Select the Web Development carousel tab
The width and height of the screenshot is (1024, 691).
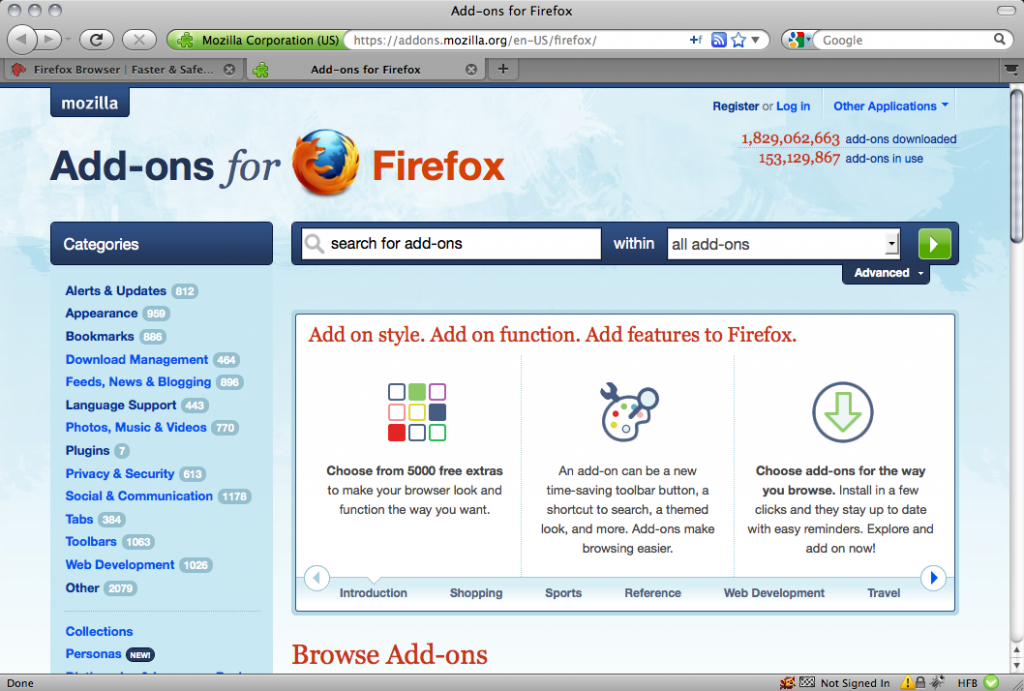tap(774, 593)
